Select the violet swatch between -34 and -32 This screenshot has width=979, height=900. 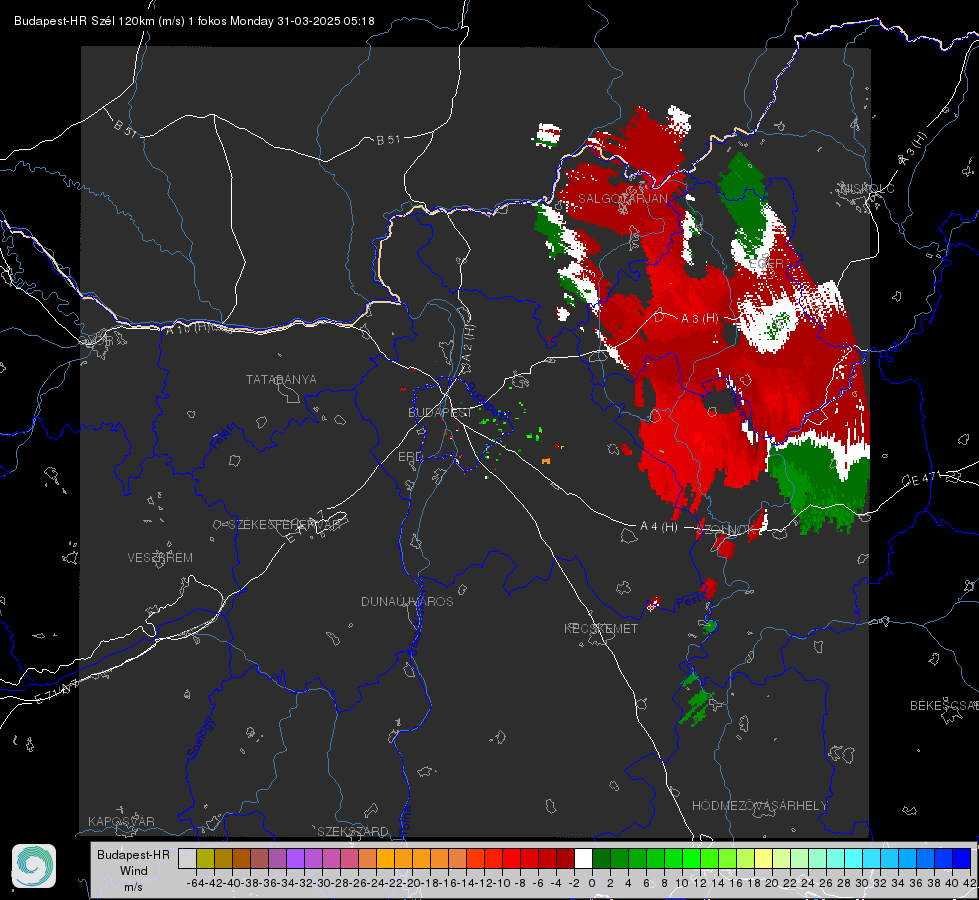click(295, 859)
